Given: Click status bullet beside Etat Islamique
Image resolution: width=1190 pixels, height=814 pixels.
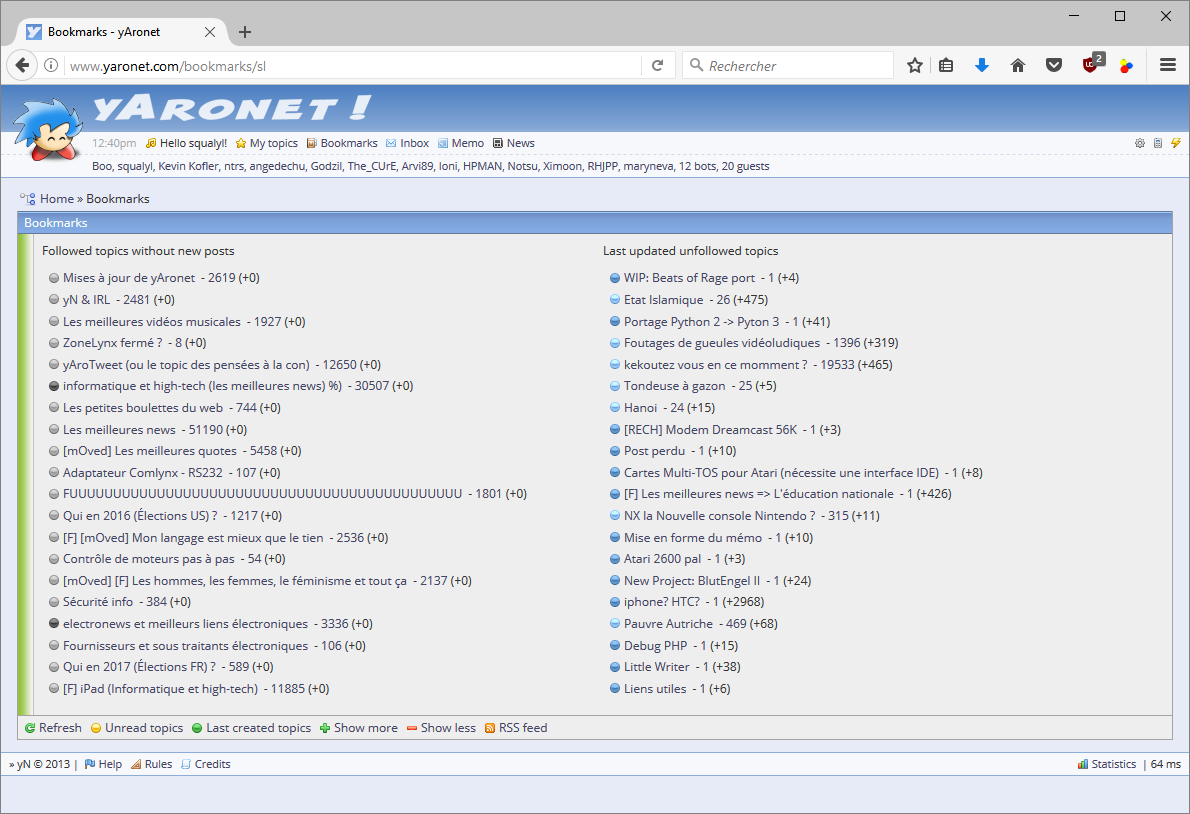Looking at the screenshot, I should pos(615,300).
